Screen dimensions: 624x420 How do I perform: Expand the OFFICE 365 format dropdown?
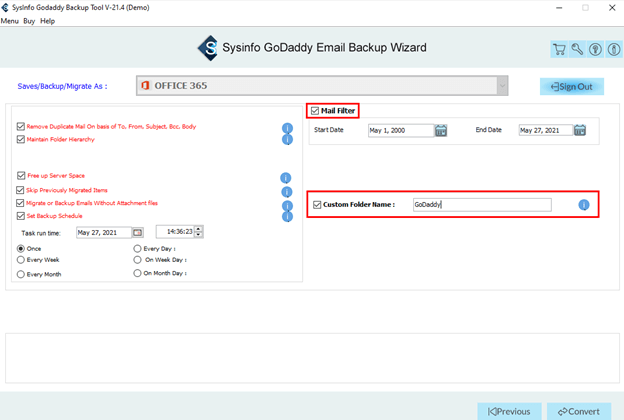point(502,86)
